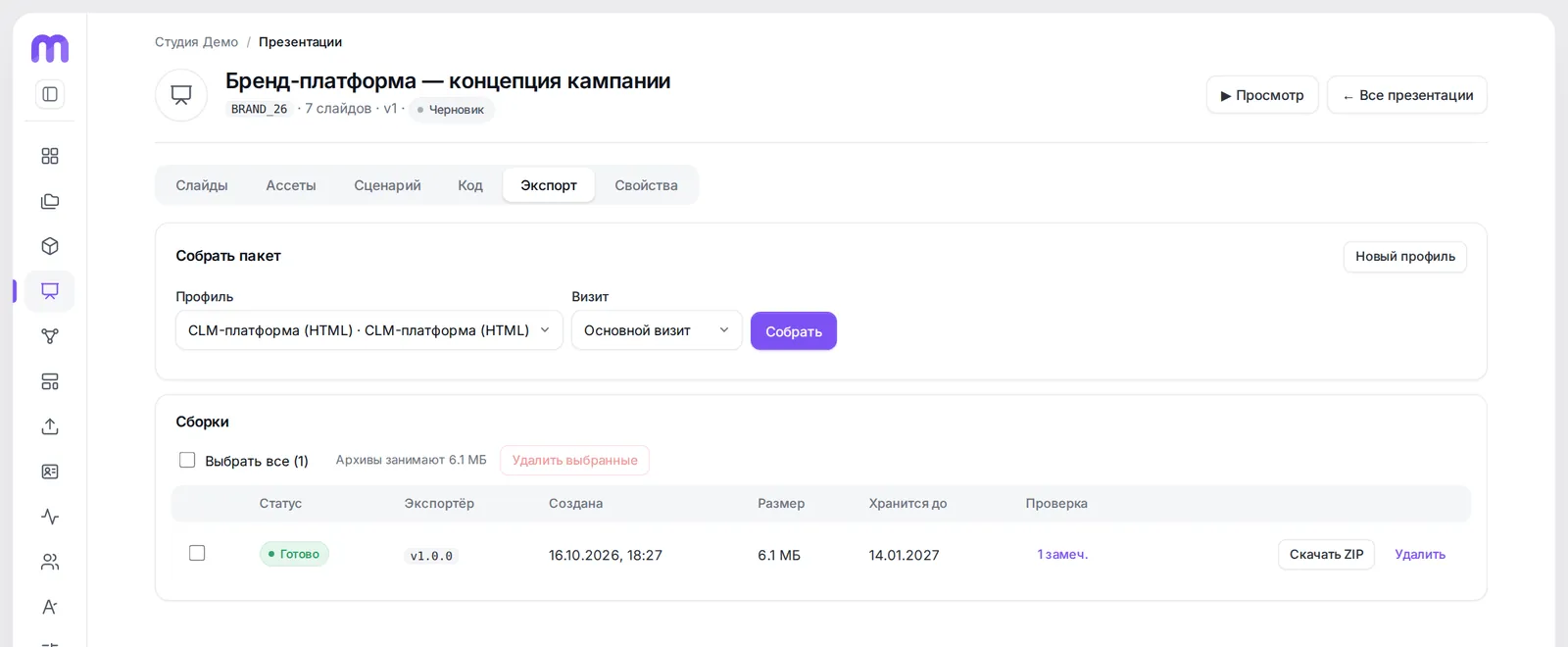Click the 14.01.2027 retention date

click(x=904, y=555)
